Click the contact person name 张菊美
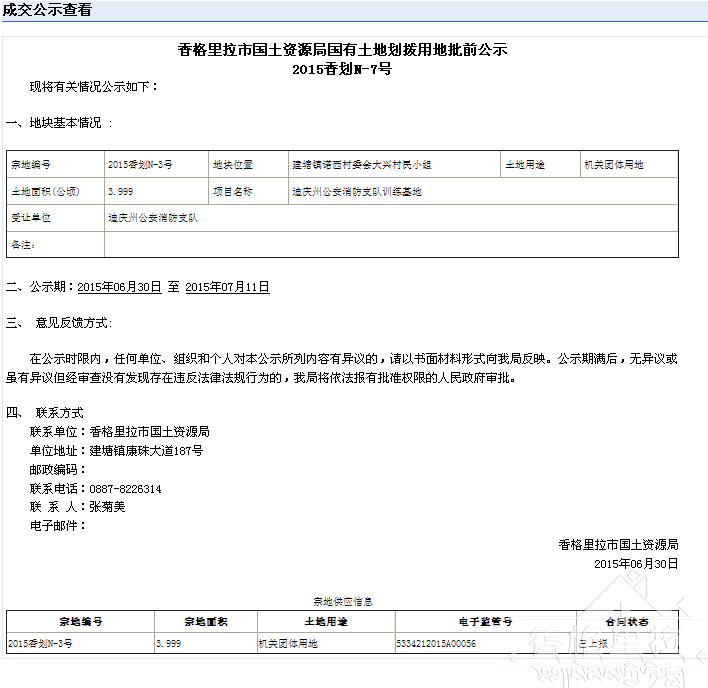708x688 pixels. coord(107,507)
